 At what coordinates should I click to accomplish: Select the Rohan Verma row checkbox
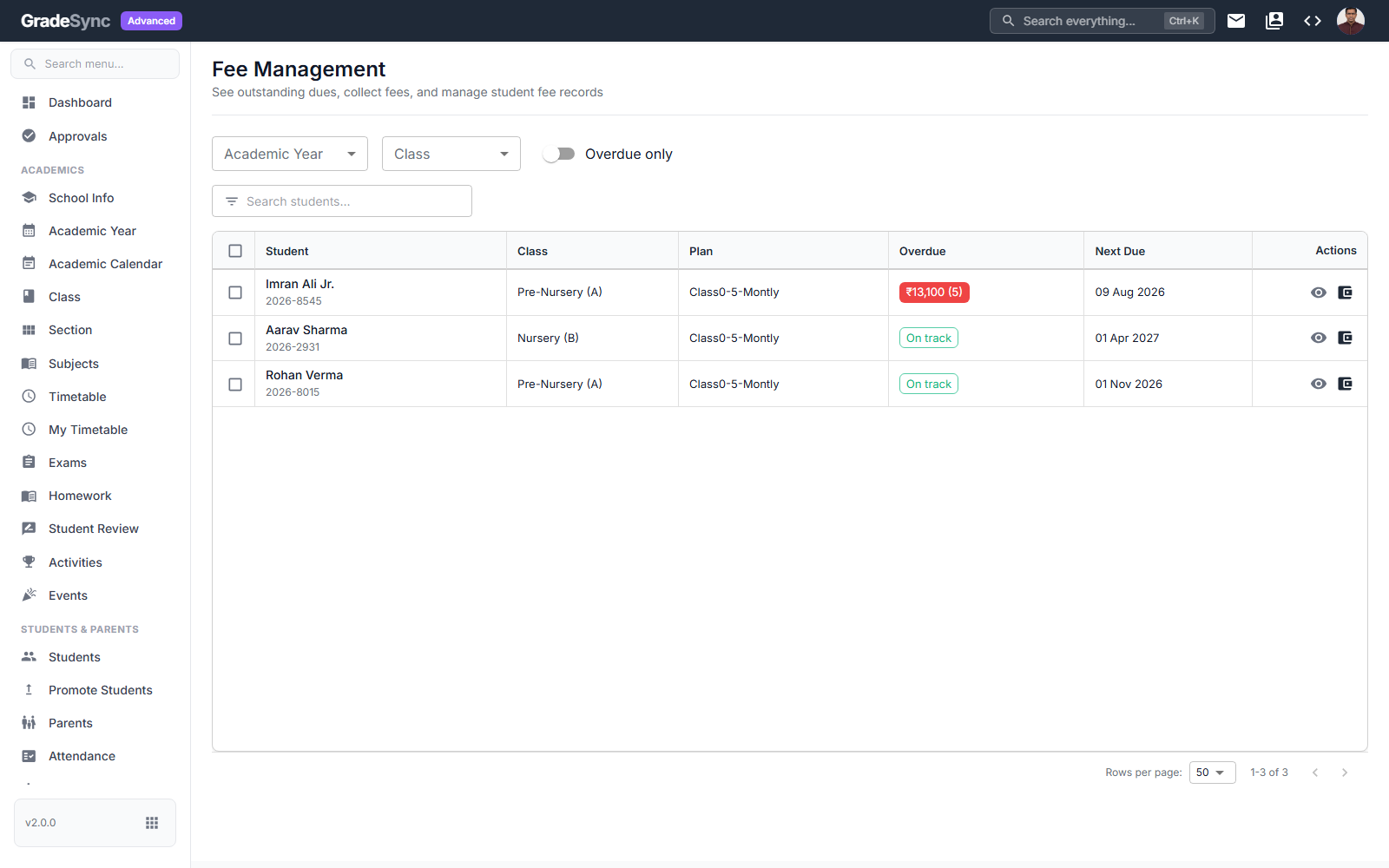coord(235,385)
